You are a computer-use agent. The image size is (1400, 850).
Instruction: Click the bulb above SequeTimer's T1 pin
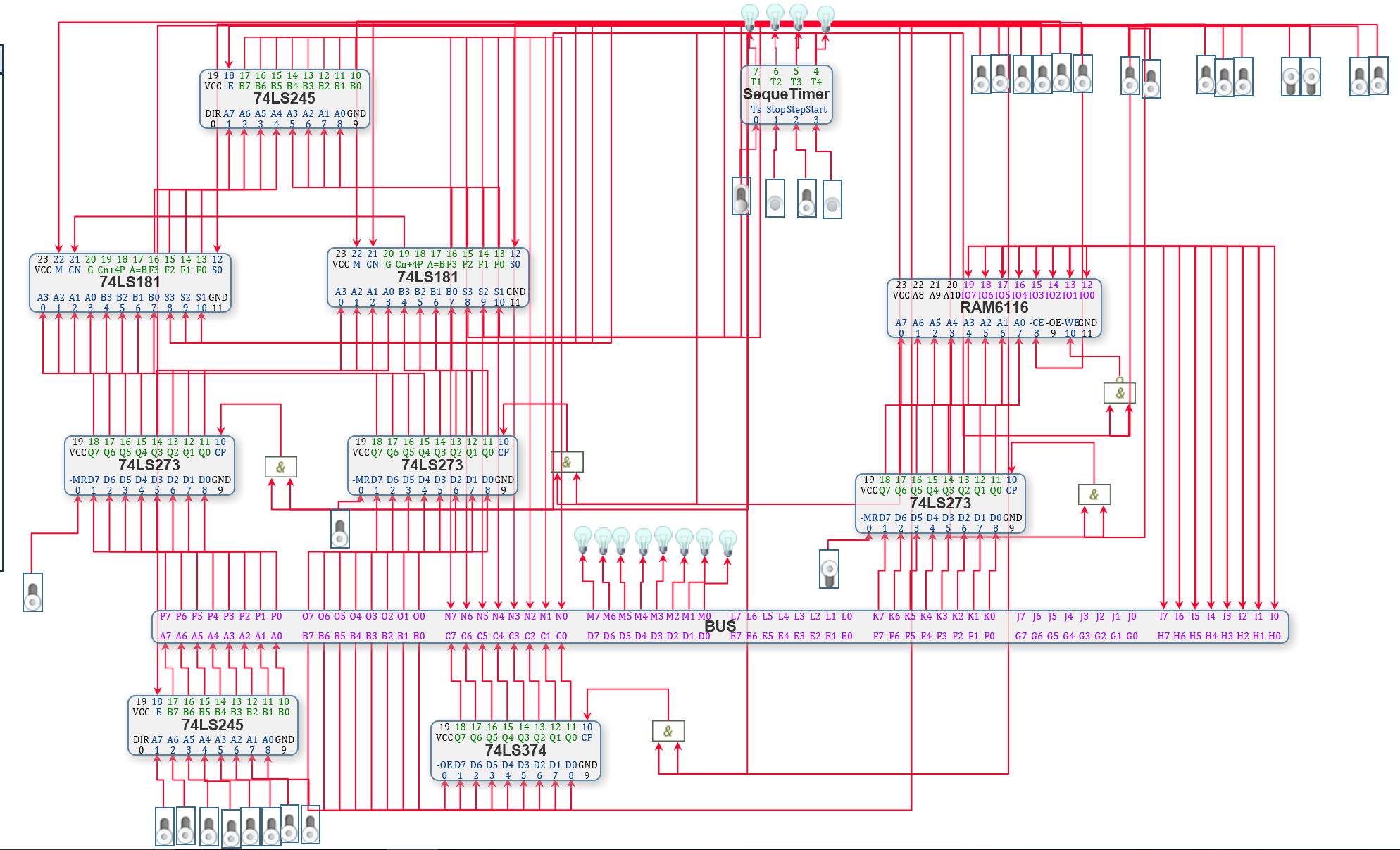750,15
